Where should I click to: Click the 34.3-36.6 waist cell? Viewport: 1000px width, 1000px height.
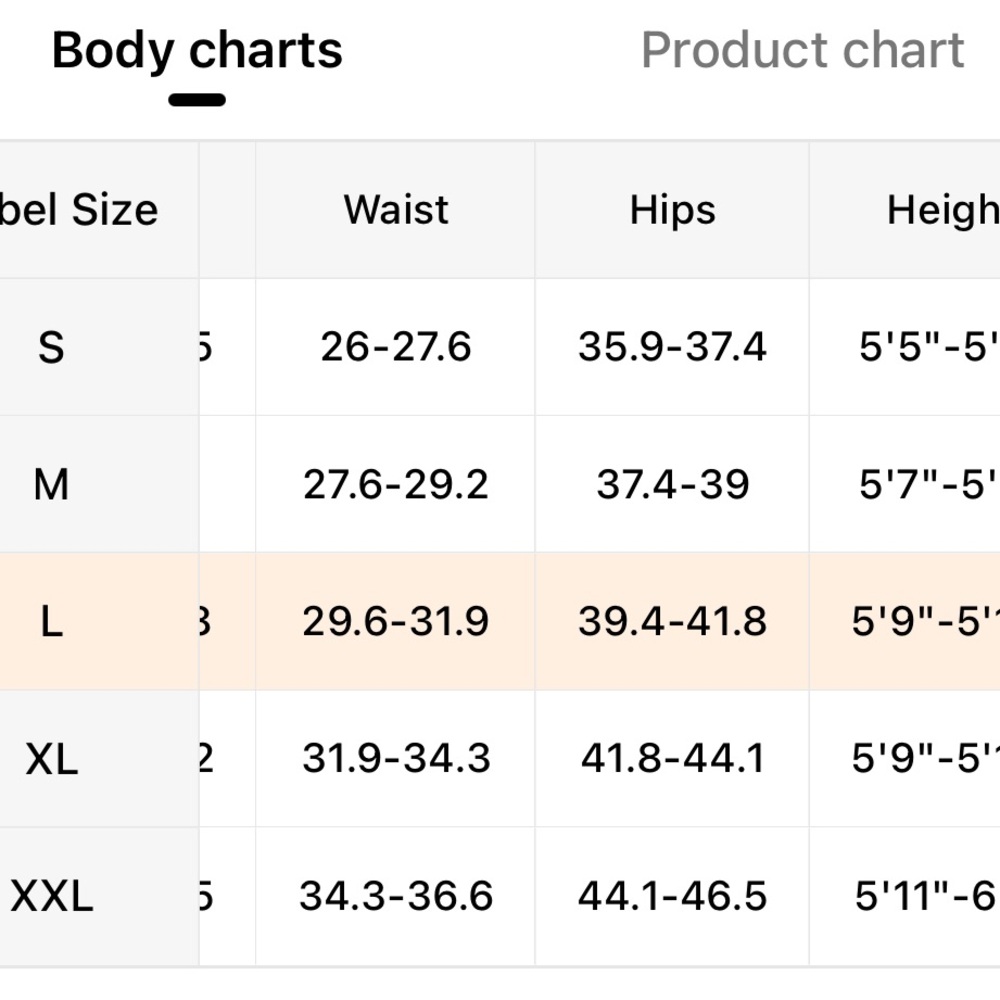click(395, 896)
